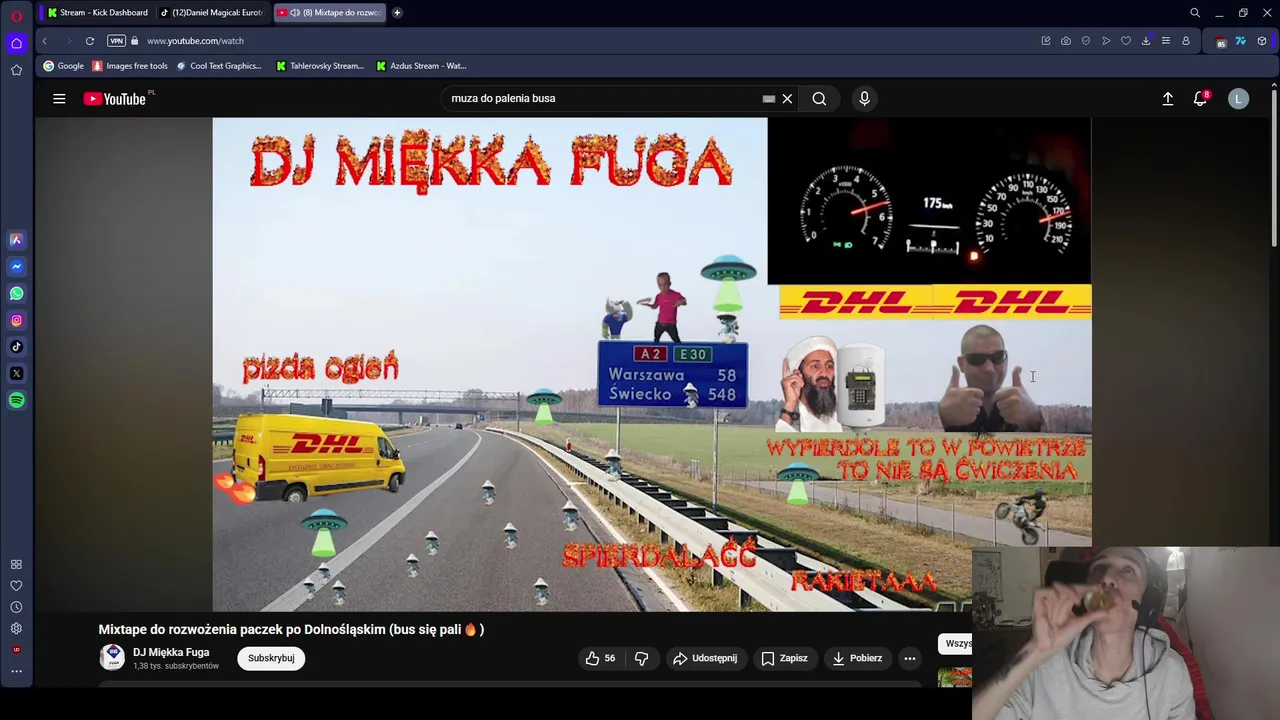Select the Mixtape YouTube tab

pyautogui.click(x=329, y=13)
